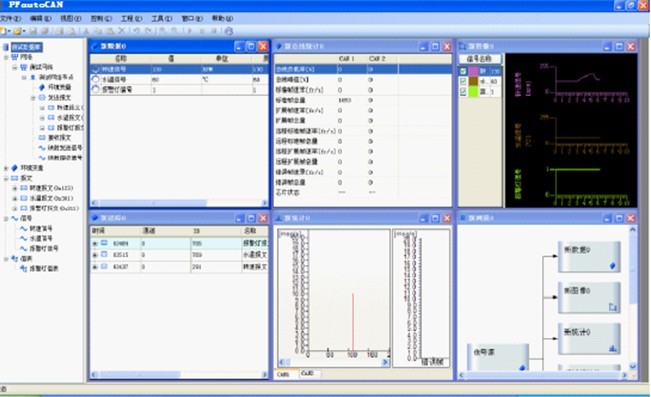Expand the 0x123 message tree node
The width and height of the screenshot is (651, 397).
(x=15, y=188)
